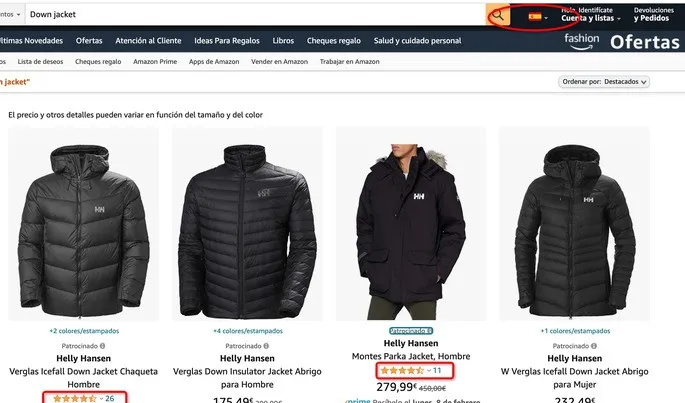
Task: Click info icon by fourth product's Patrocinado
Action: click(x=594, y=346)
